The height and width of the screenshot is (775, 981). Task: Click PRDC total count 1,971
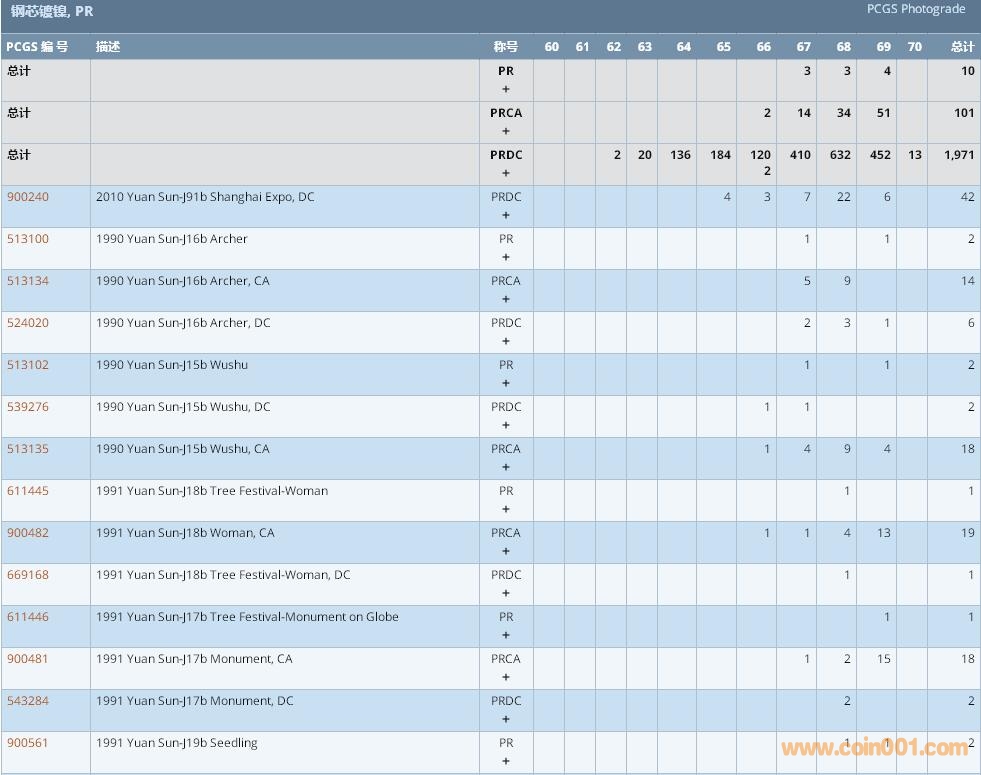pyautogui.click(x=958, y=155)
